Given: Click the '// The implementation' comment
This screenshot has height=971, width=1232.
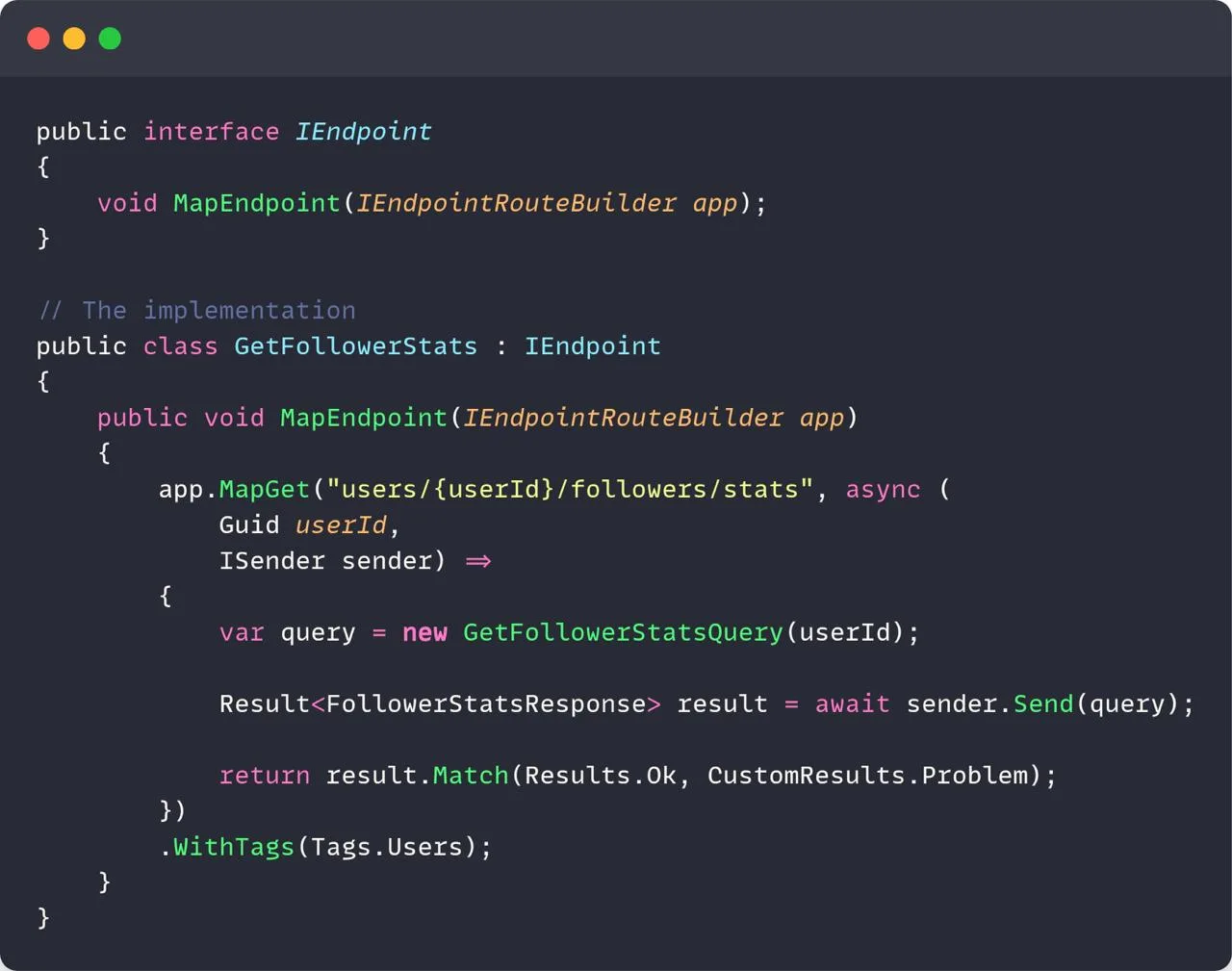Looking at the screenshot, I should tap(196, 311).
